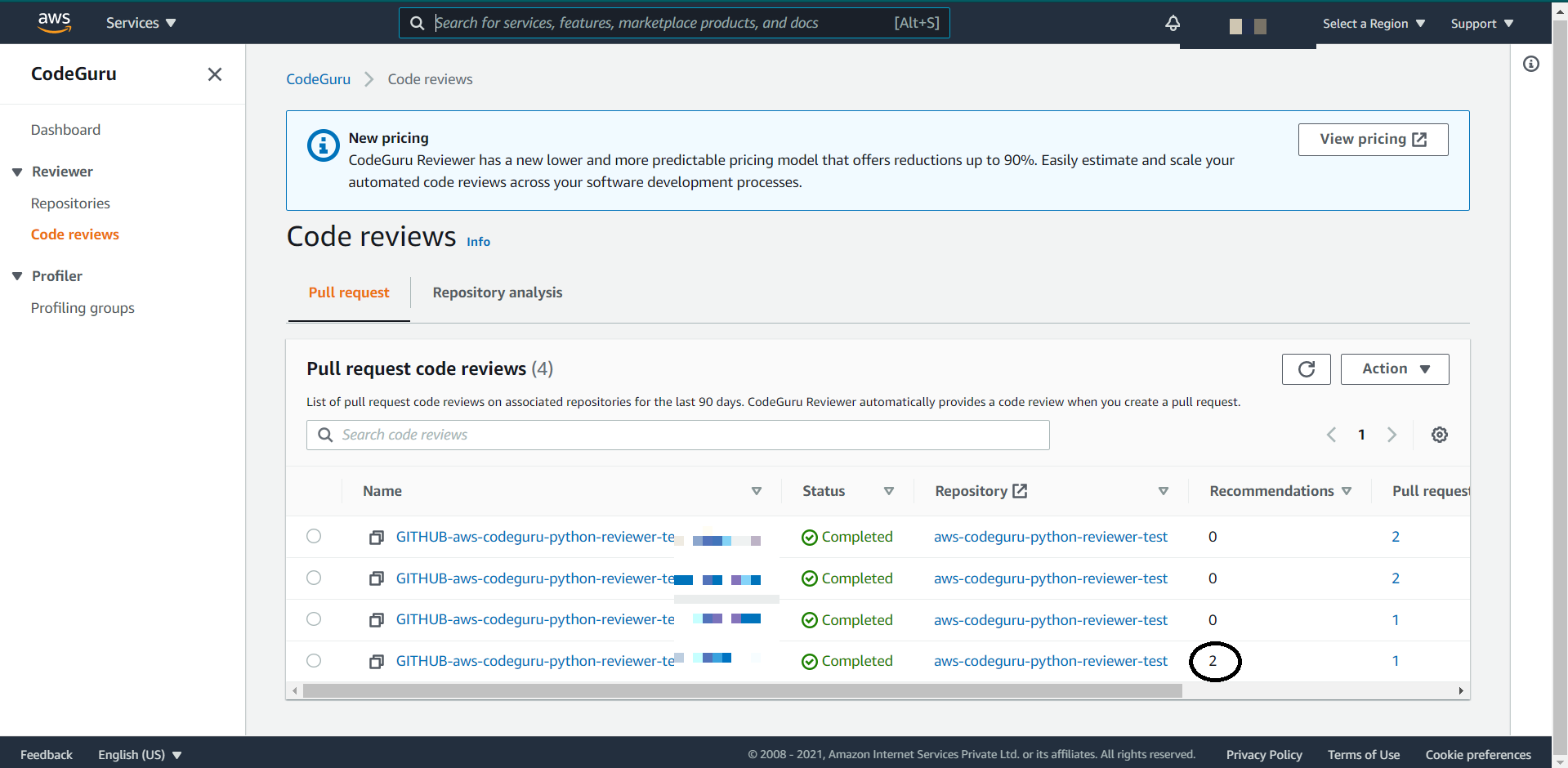
Task: Click copy icon in first review row
Action: [x=376, y=538]
